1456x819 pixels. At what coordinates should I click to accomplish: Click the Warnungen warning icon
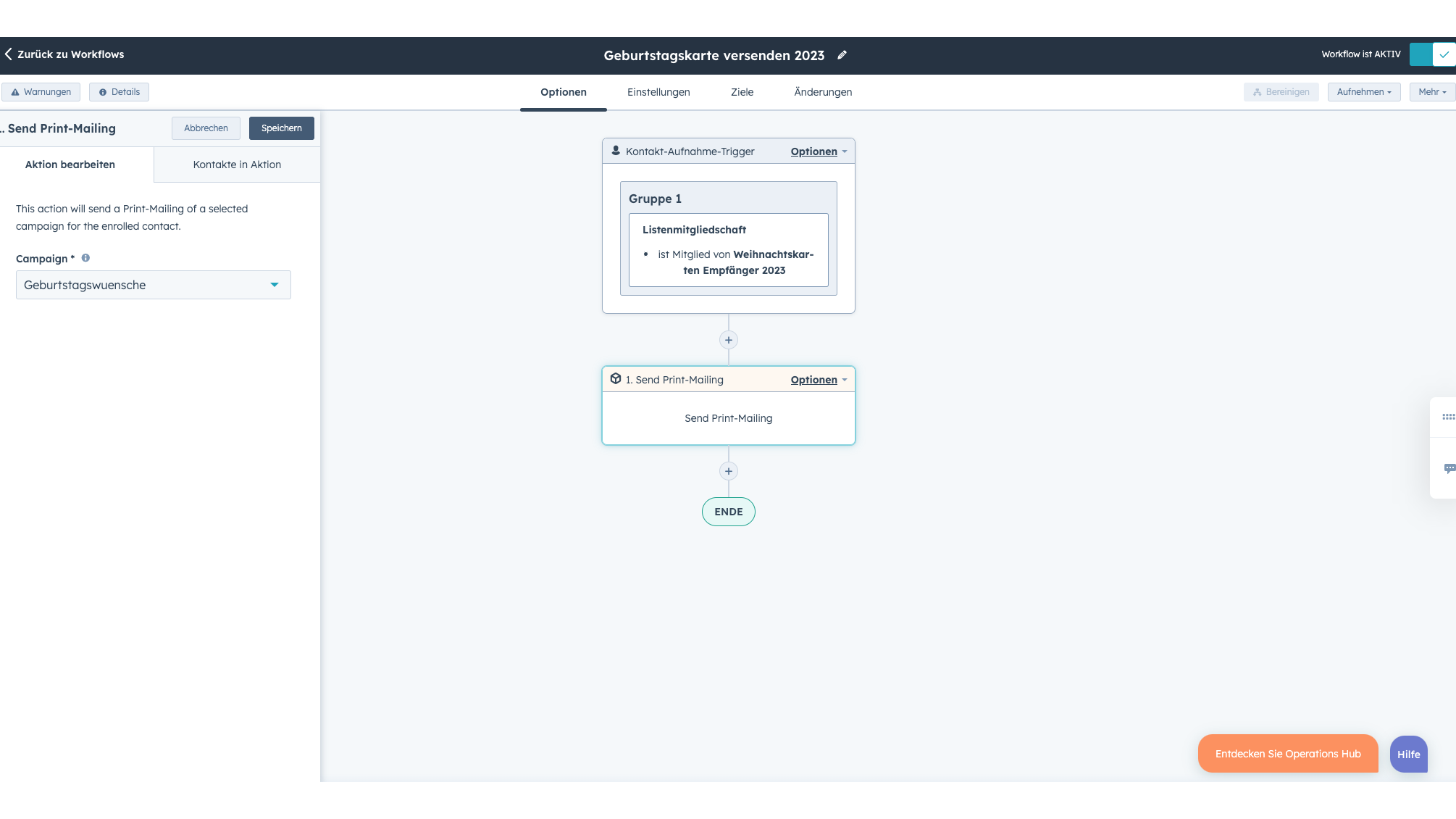16,91
